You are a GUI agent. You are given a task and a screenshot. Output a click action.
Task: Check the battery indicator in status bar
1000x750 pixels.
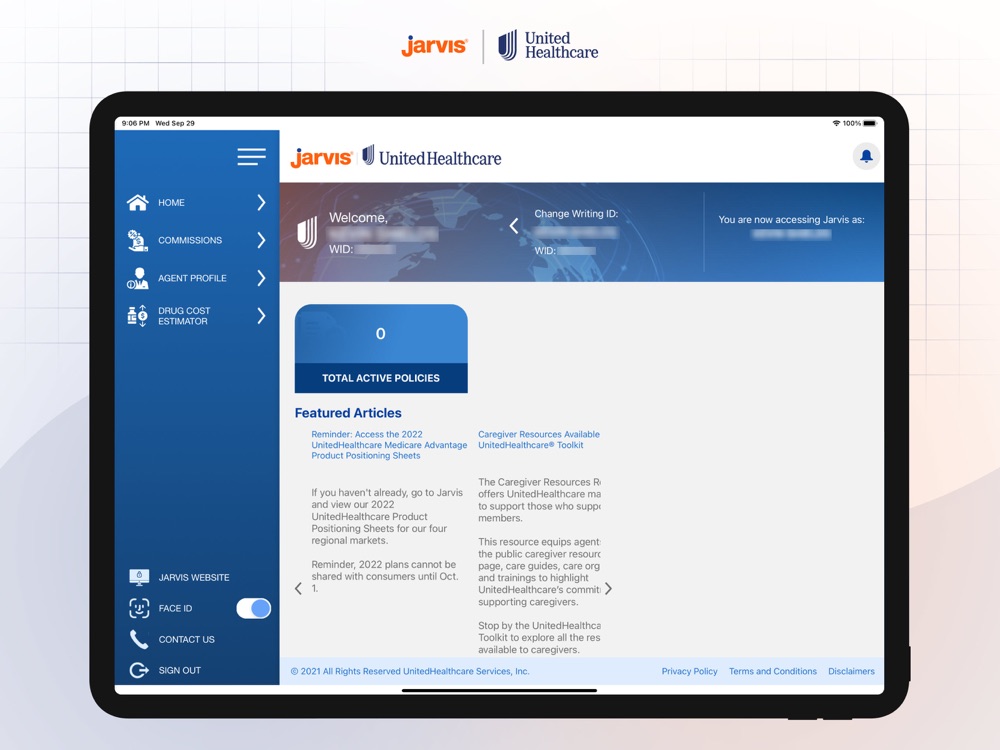[869, 123]
